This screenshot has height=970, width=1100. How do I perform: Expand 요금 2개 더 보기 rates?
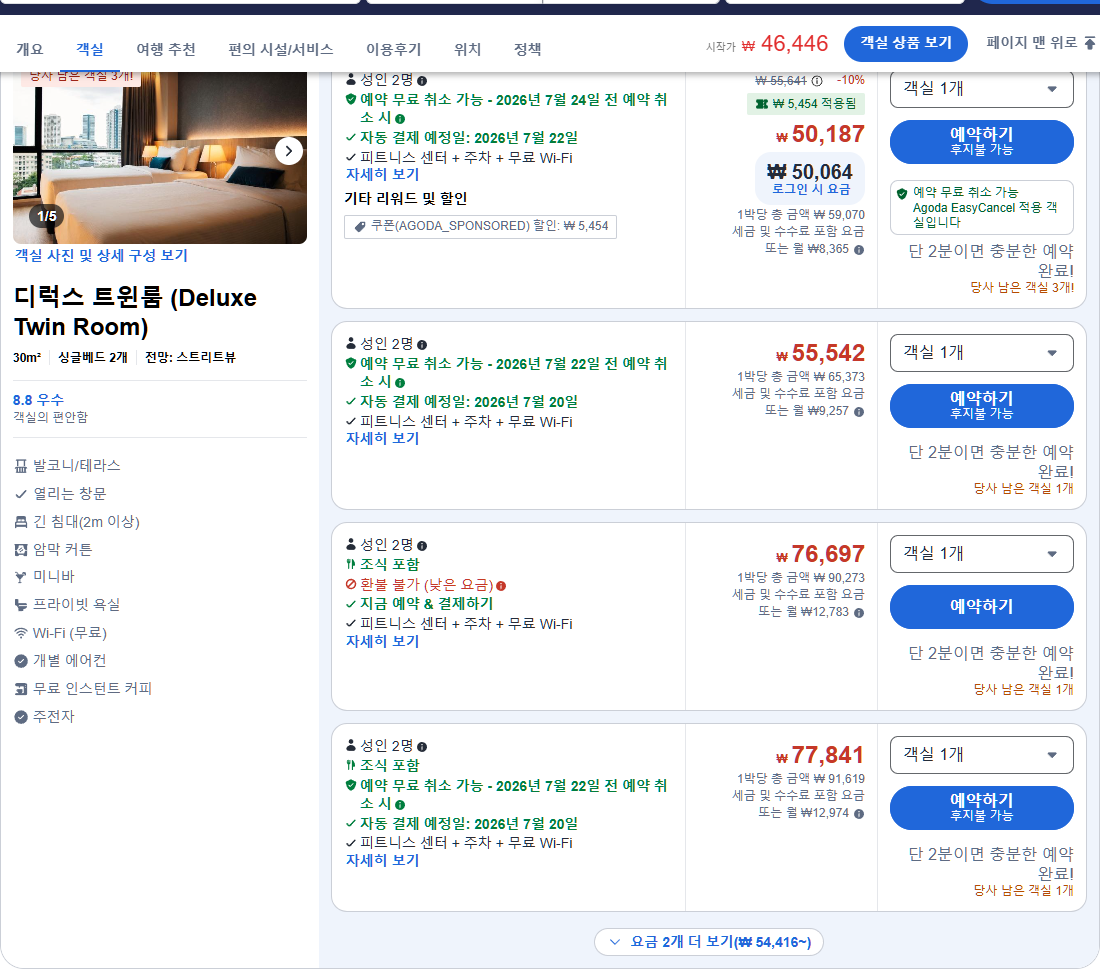[709, 942]
